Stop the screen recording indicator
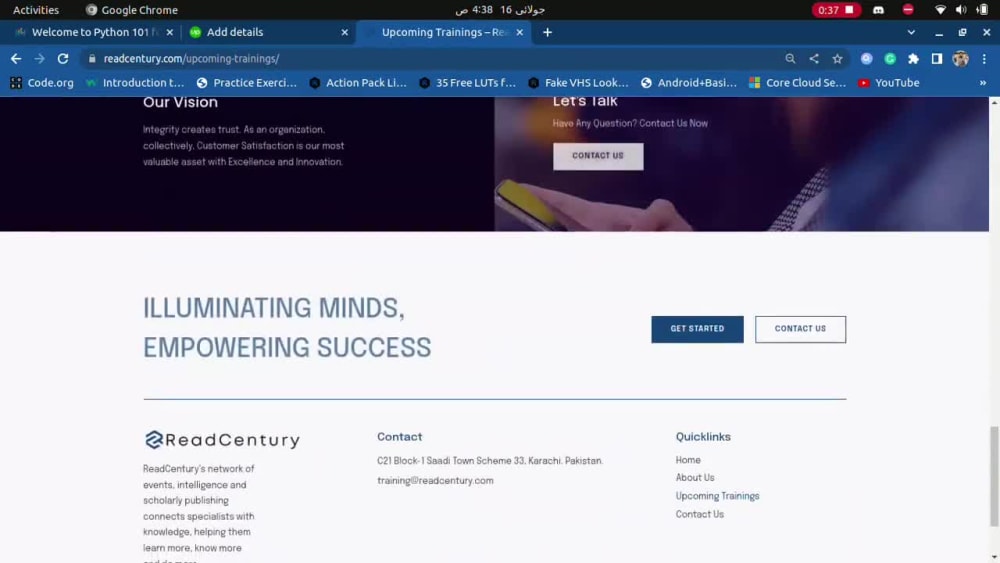Screen dimensions: 1000x563 (835, 10)
